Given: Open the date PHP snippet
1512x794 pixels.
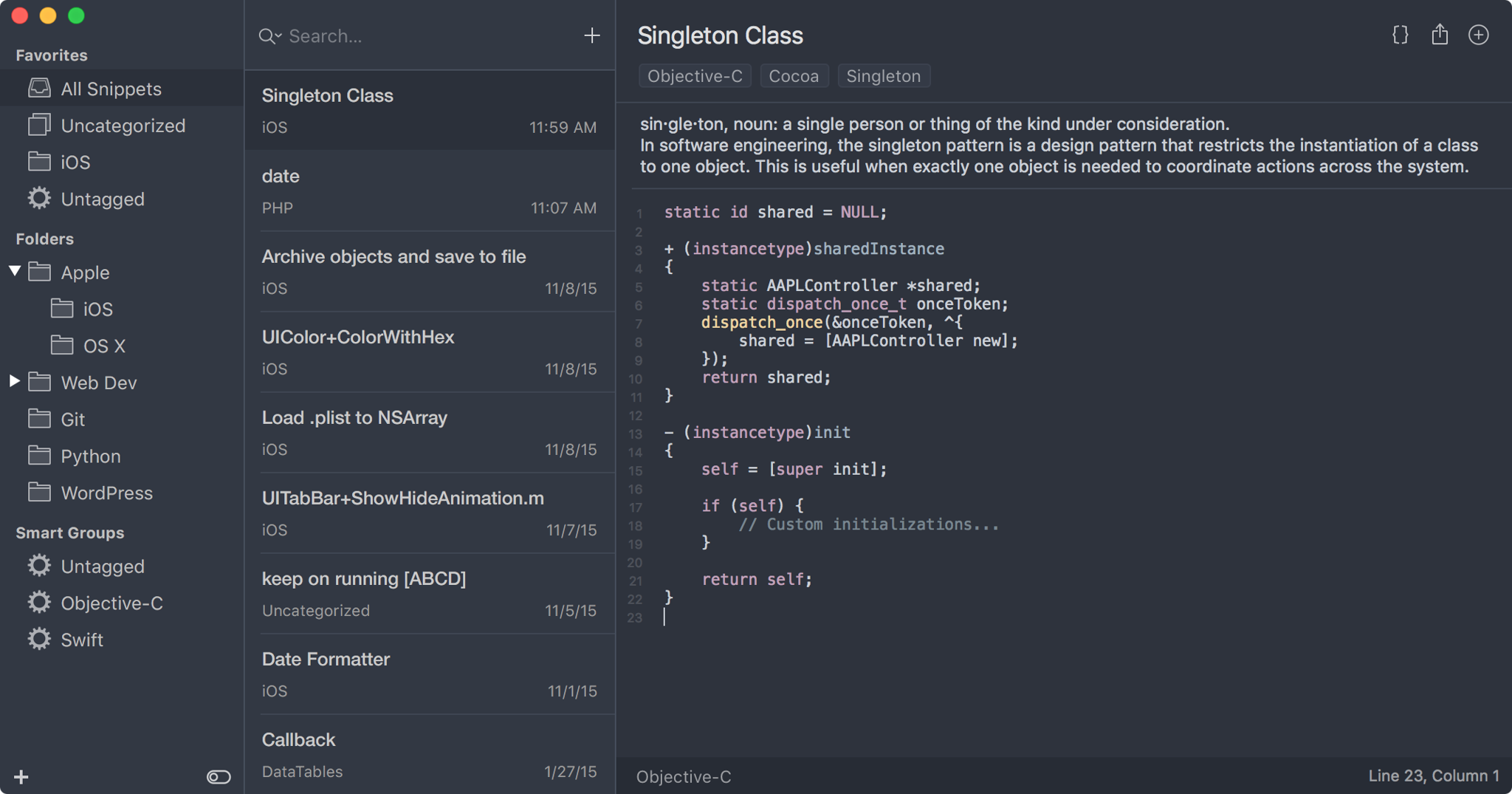Looking at the screenshot, I should click(430, 191).
